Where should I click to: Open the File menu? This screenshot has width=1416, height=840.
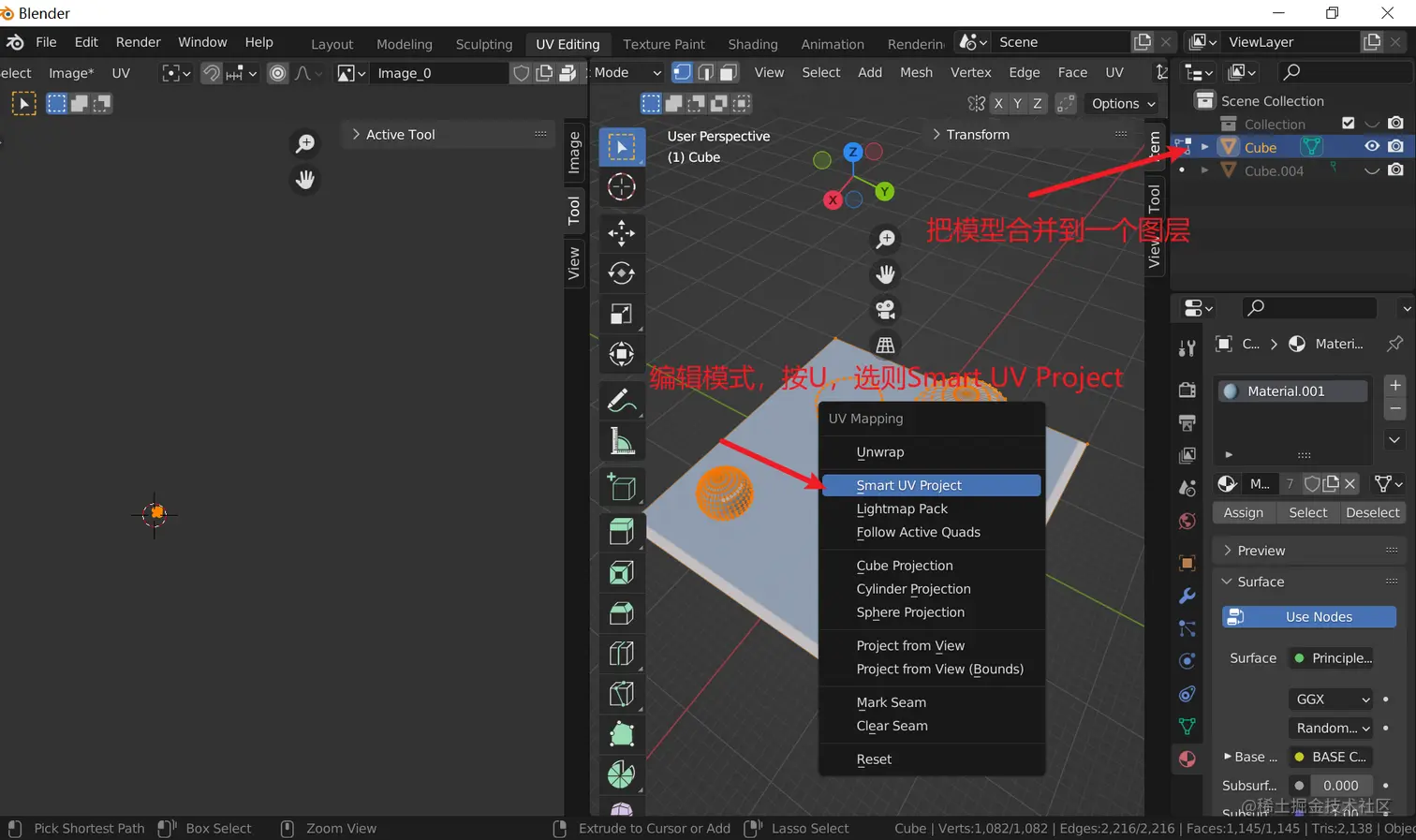[46, 42]
